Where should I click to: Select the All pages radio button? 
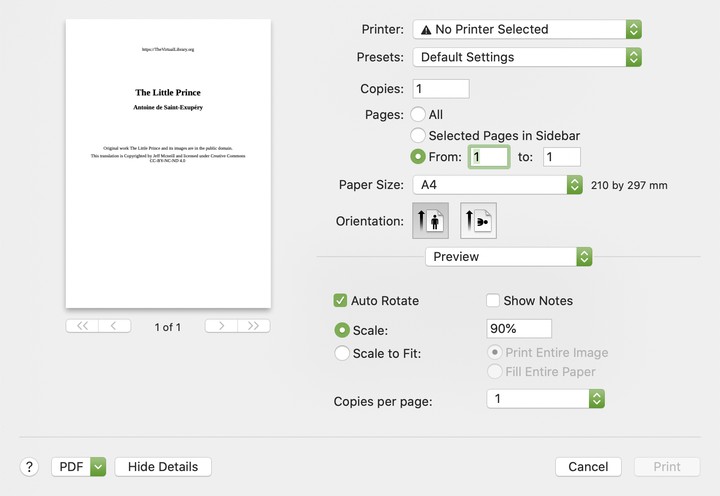418,114
